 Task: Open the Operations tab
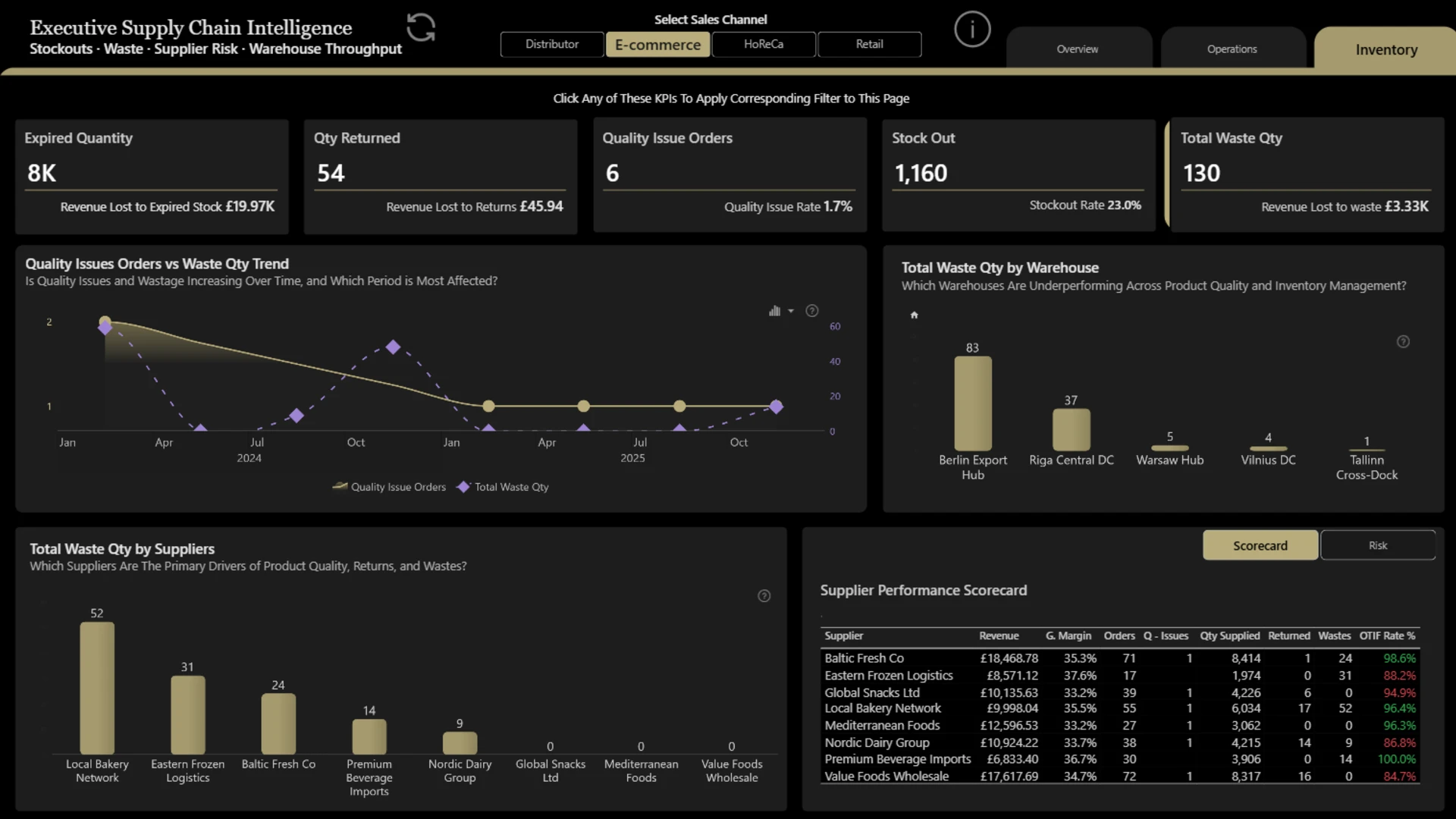pos(1232,49)
